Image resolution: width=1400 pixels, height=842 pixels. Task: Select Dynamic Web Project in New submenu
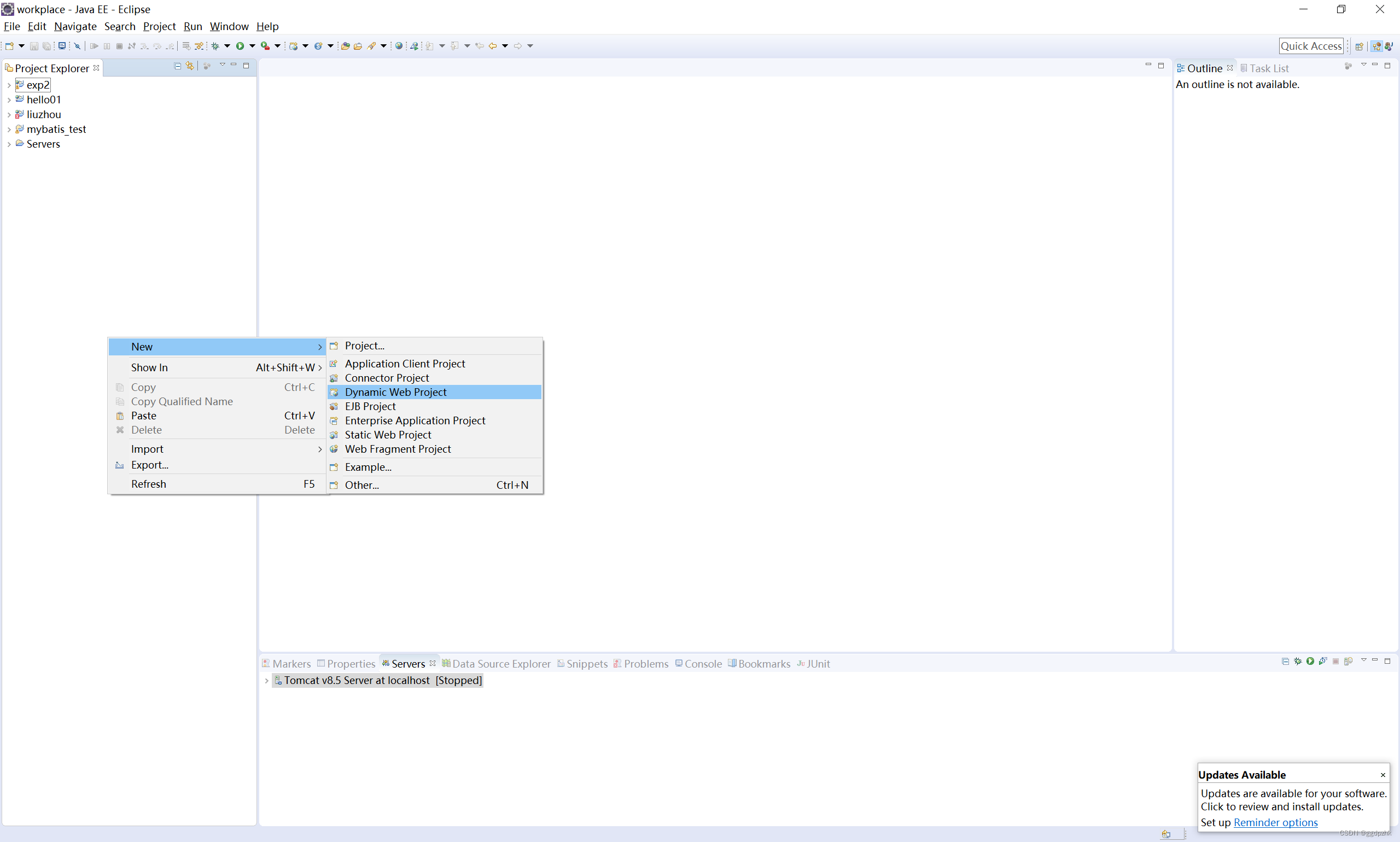click(x=434, y=392)
